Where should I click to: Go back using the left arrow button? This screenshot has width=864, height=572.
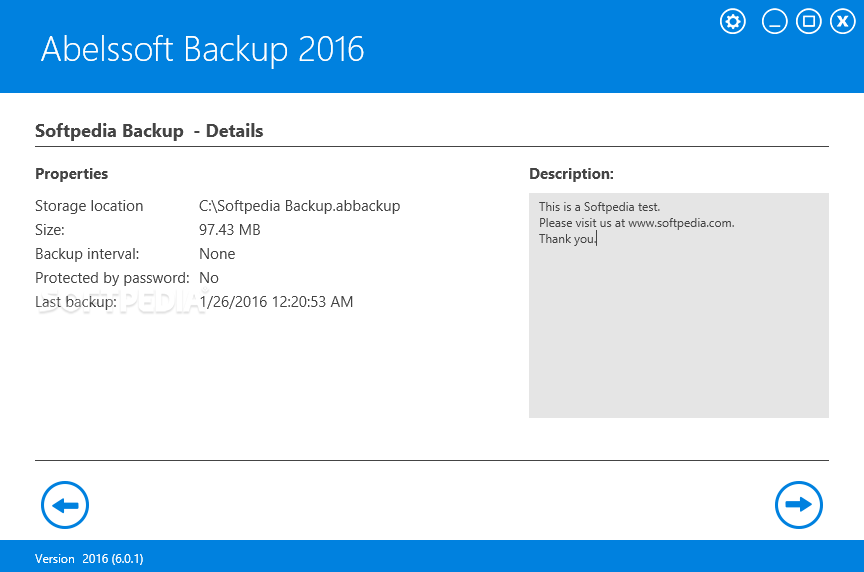(x=65, y=505)
